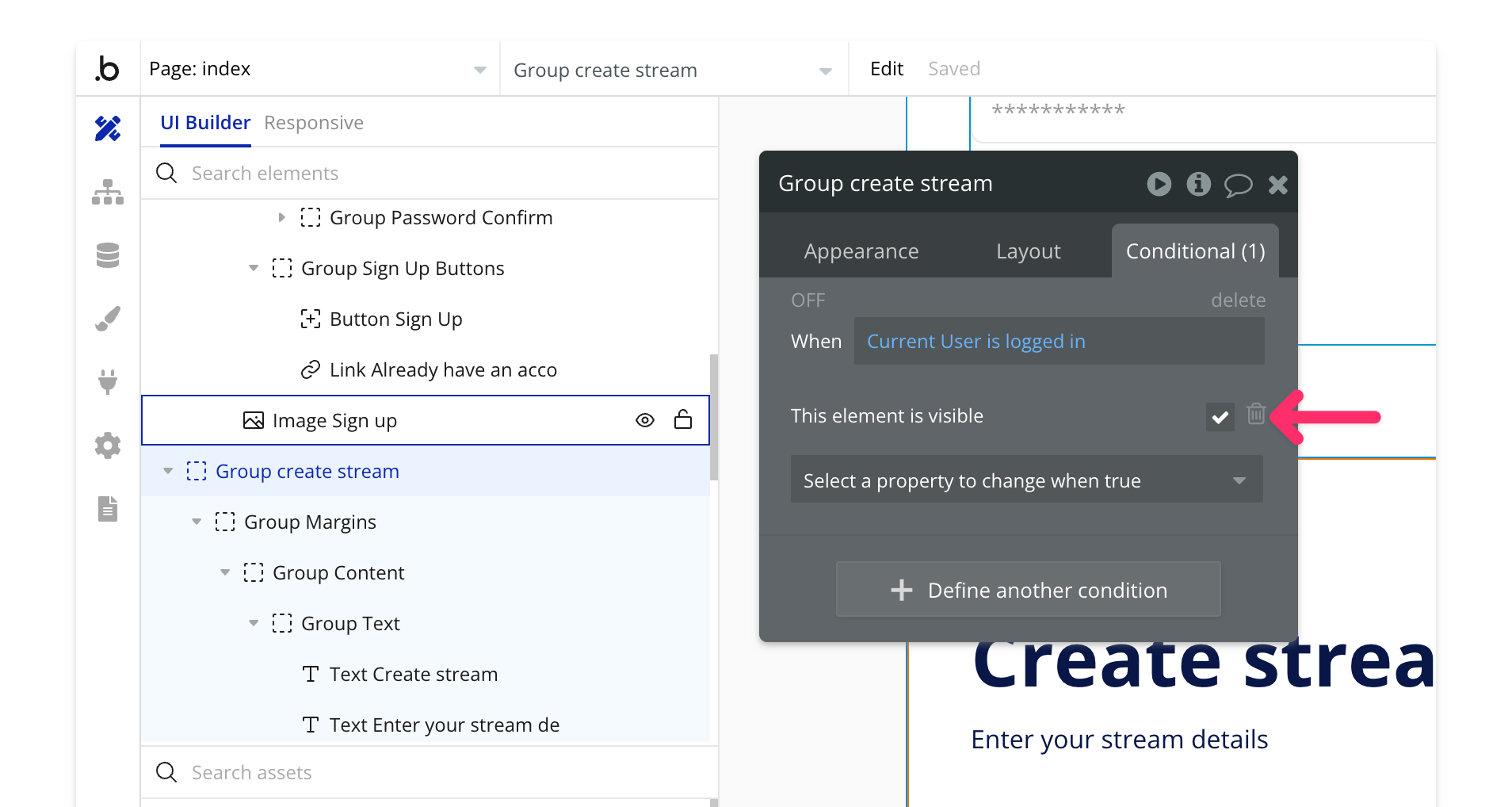Switch to the Appearance tab
1512x807 pixels.
861,251
